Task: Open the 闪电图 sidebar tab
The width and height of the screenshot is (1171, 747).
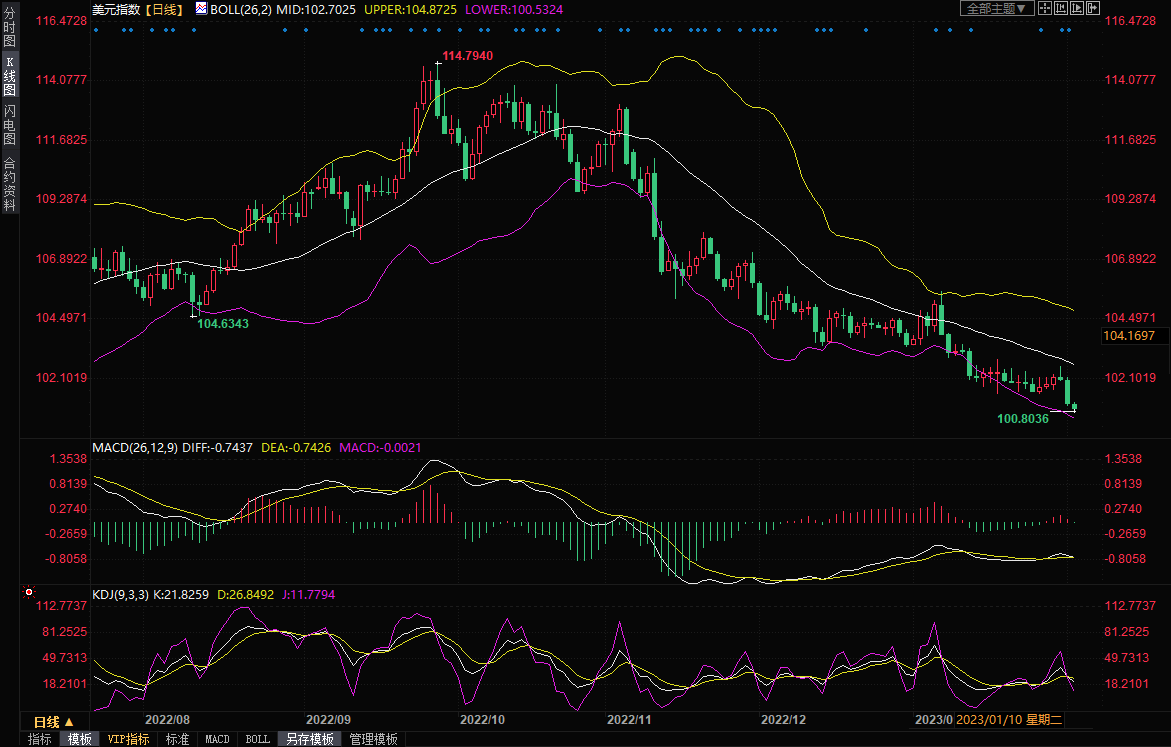Action: tap(9, 124)
